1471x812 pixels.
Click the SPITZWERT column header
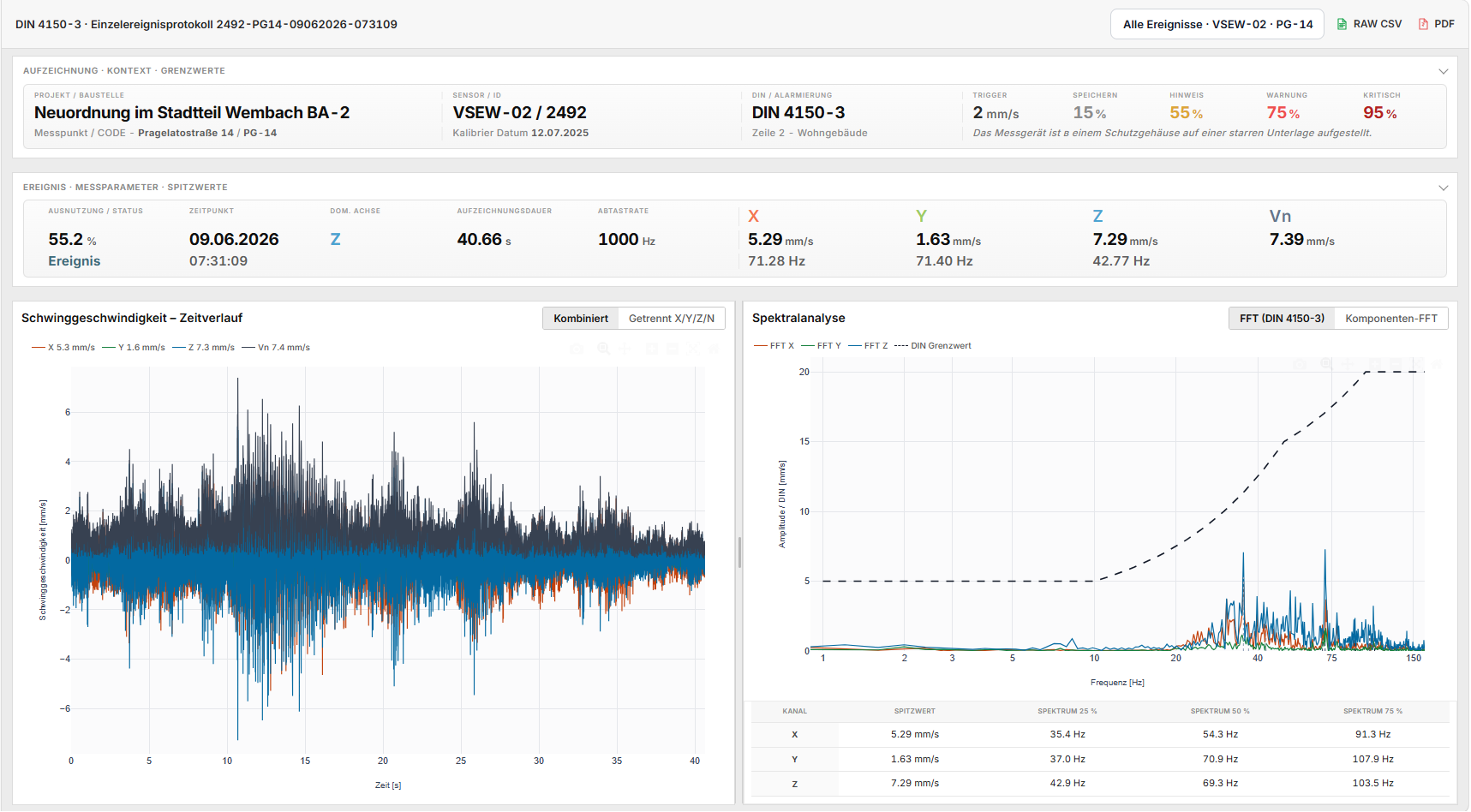(915, 712)
